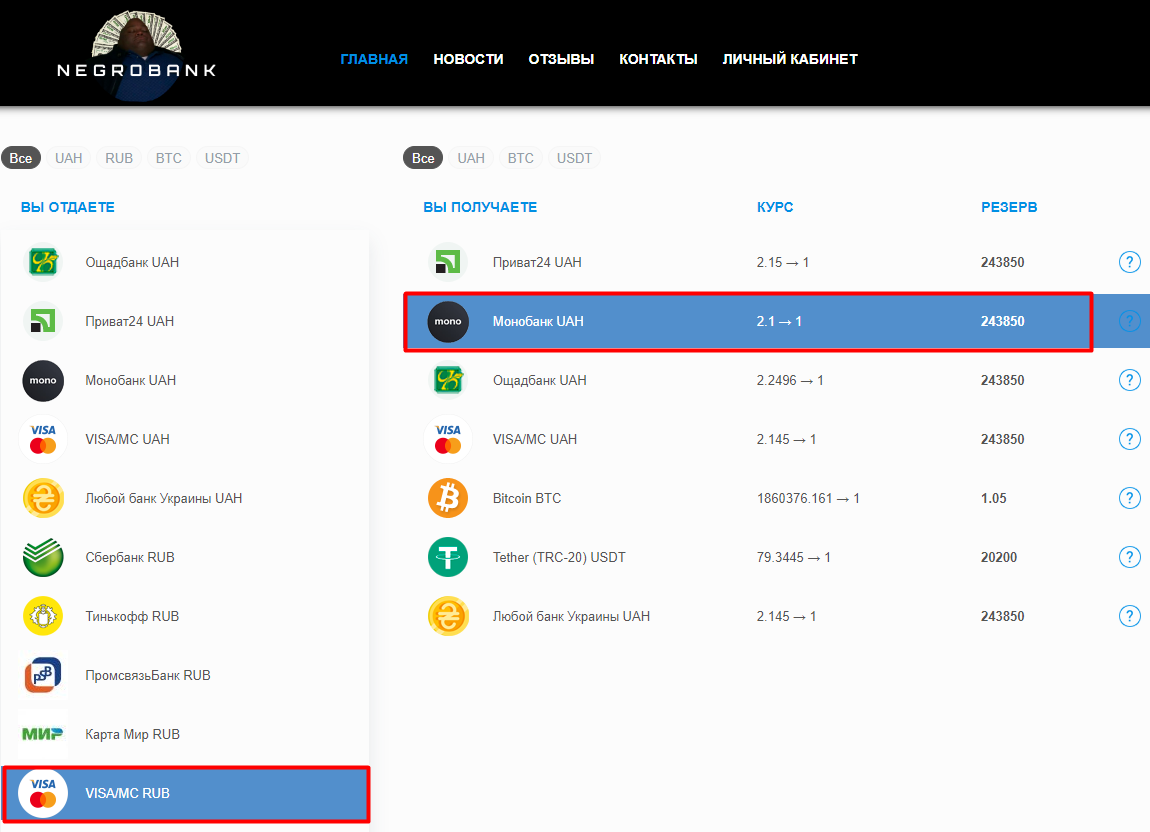Select the Все filter in the give column
This screenshot has width=1150, height=832.
pyautogui.click(x=21, y=158)
